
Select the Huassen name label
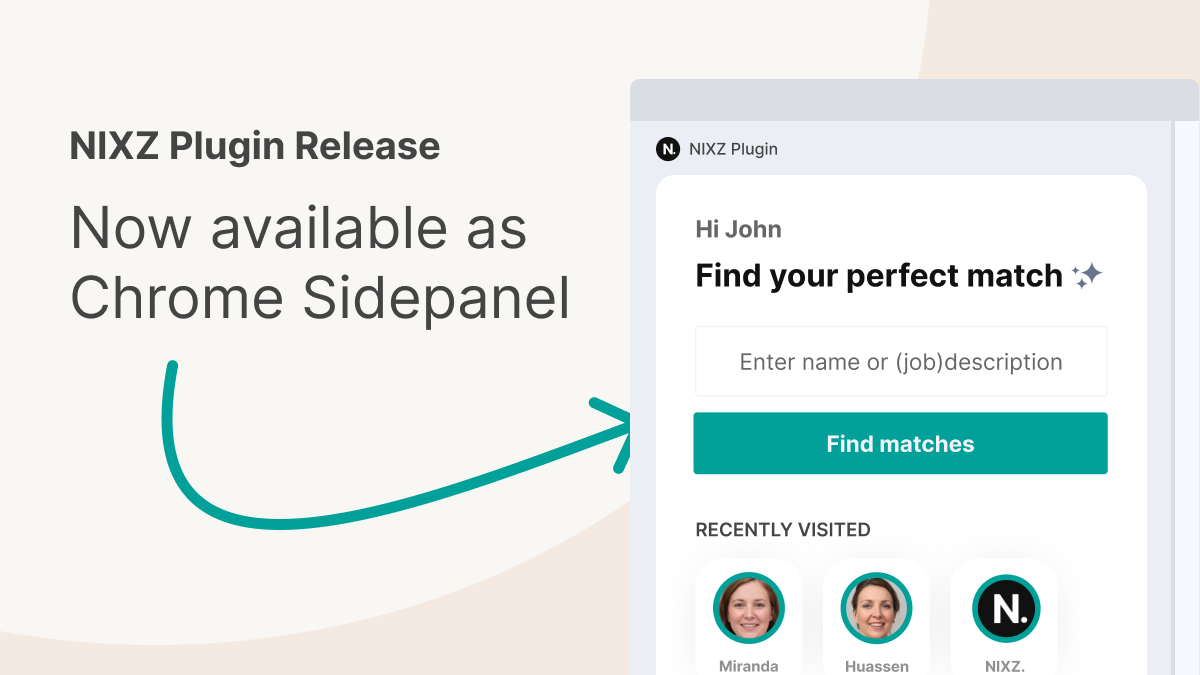click(x=877, y=666)
